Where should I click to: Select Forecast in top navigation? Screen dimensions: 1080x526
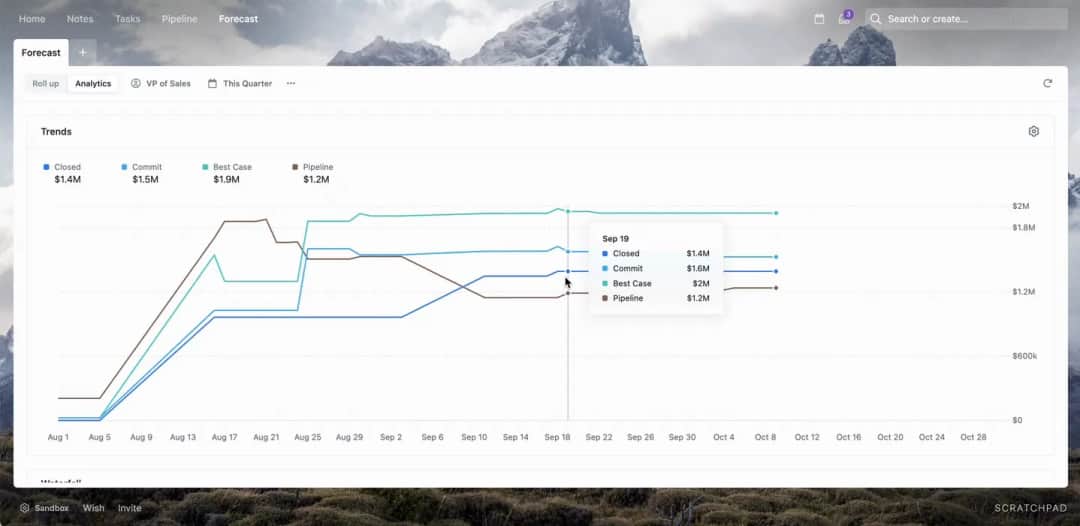click(x=238, y=19)
